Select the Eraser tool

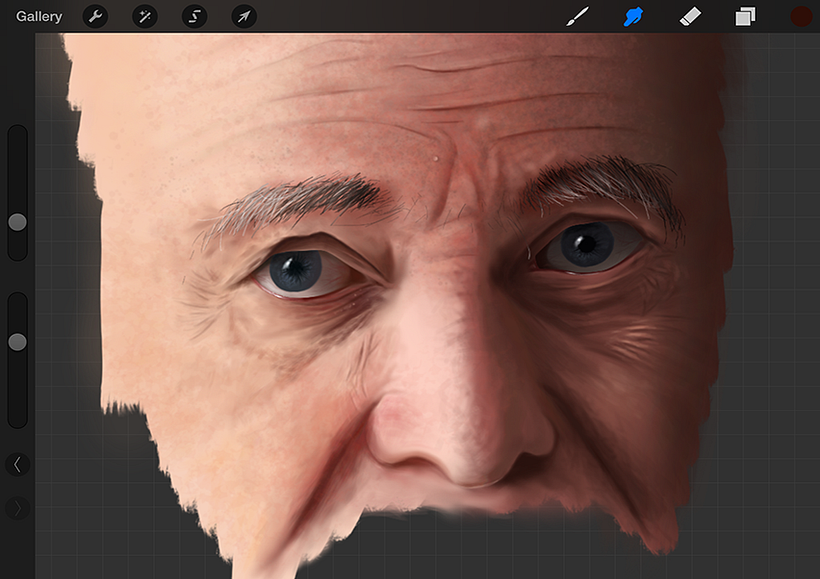tap(690, 16)
